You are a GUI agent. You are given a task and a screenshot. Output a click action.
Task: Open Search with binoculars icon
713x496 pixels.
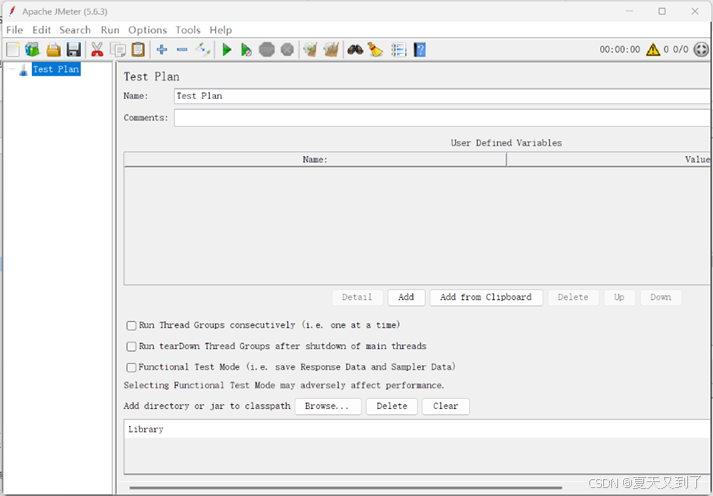355,50
